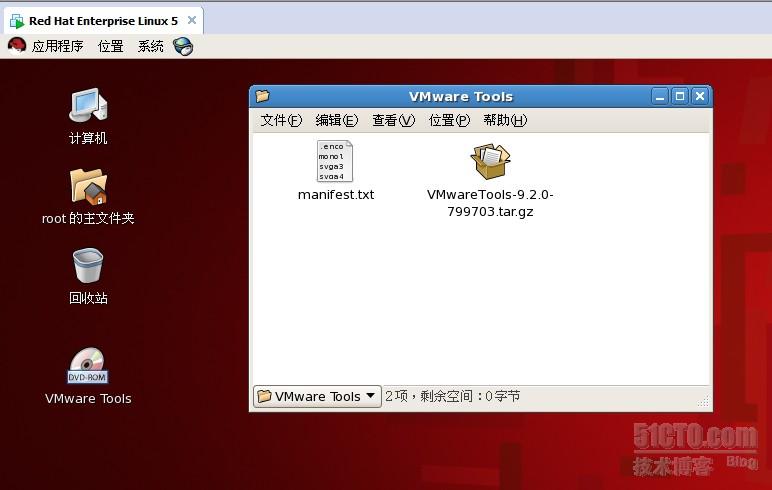This screenshot has width=772, height=490.
Task: Open the 帮助(H) menu
Action: [x=505, y=120]
